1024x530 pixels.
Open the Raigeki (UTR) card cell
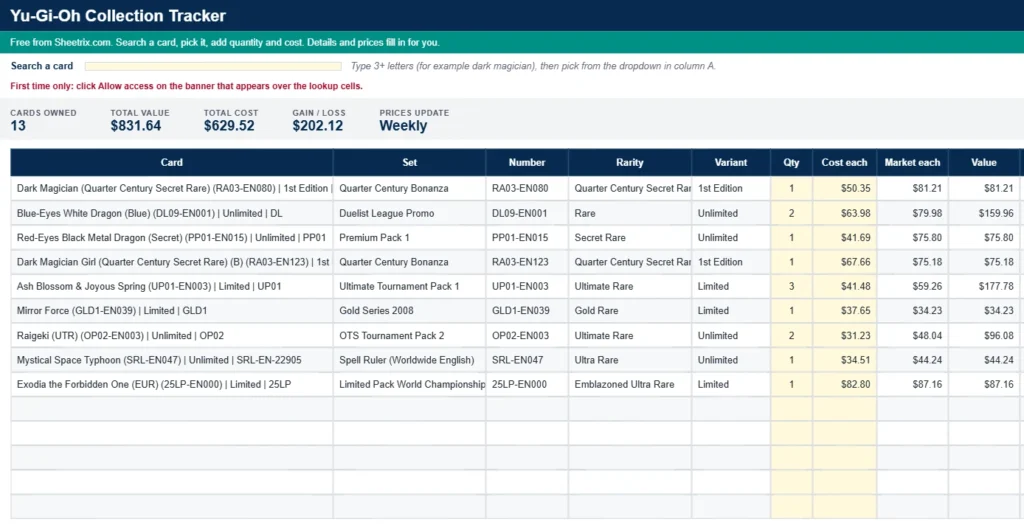click(172, 335)
